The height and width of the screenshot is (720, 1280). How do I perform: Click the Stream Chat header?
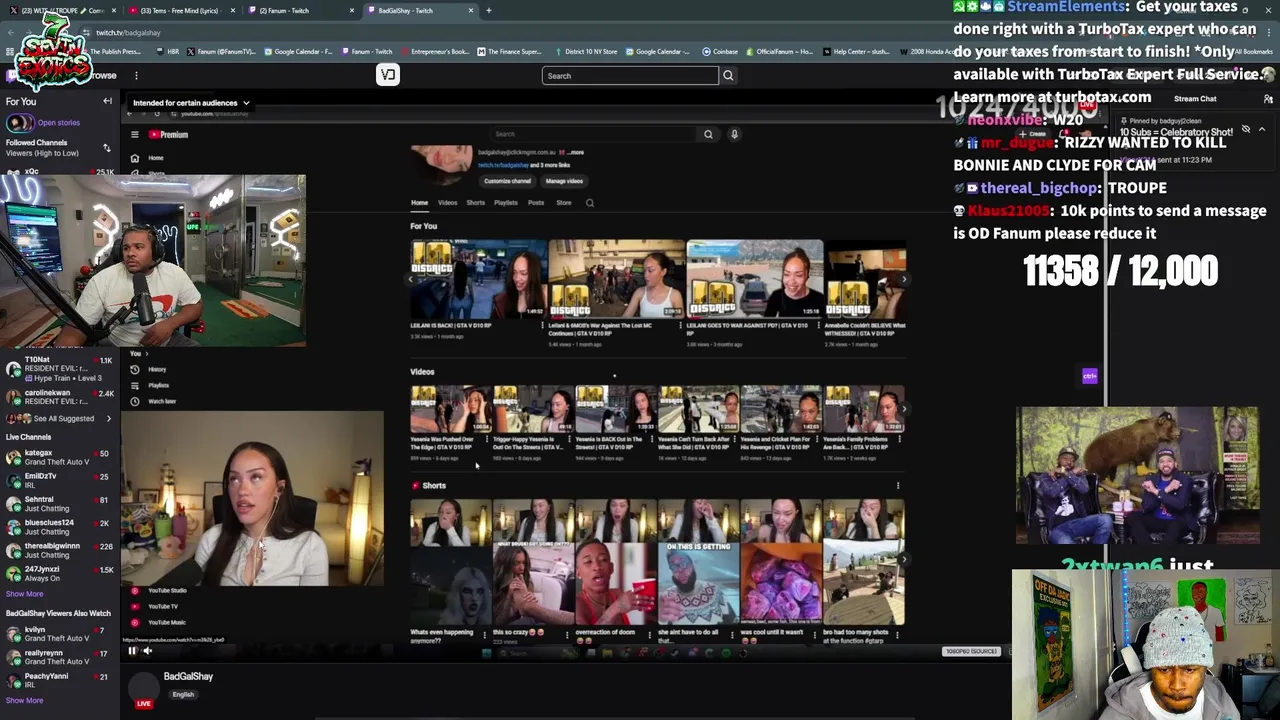1195,99
